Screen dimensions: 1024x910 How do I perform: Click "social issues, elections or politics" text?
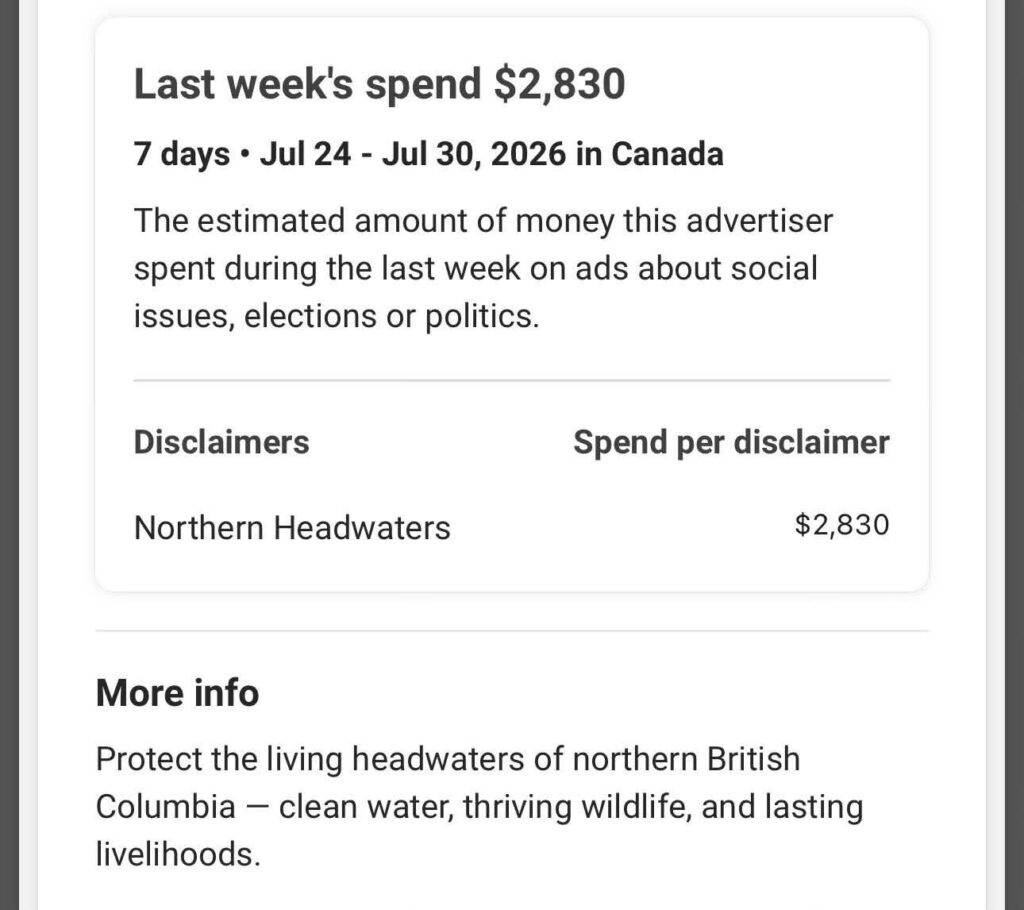pos(475,293)
